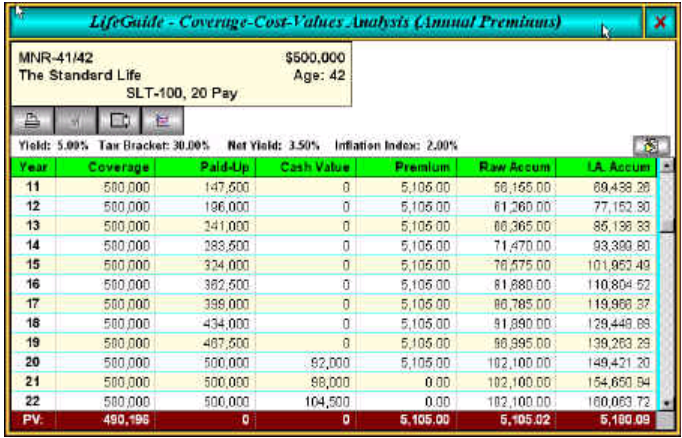Click Paid-Up value 147,500
Viewport: 682px width, 438px height.
point(227,187)
